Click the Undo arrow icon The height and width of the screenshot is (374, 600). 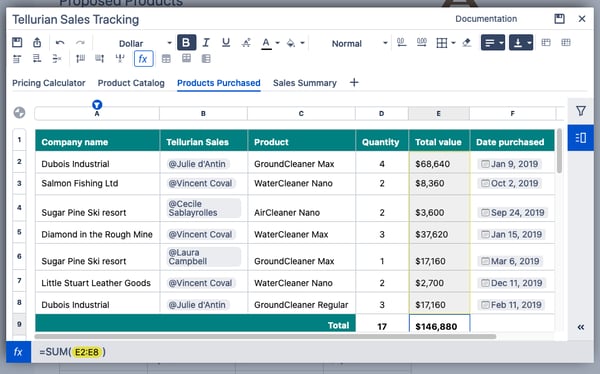60,42
